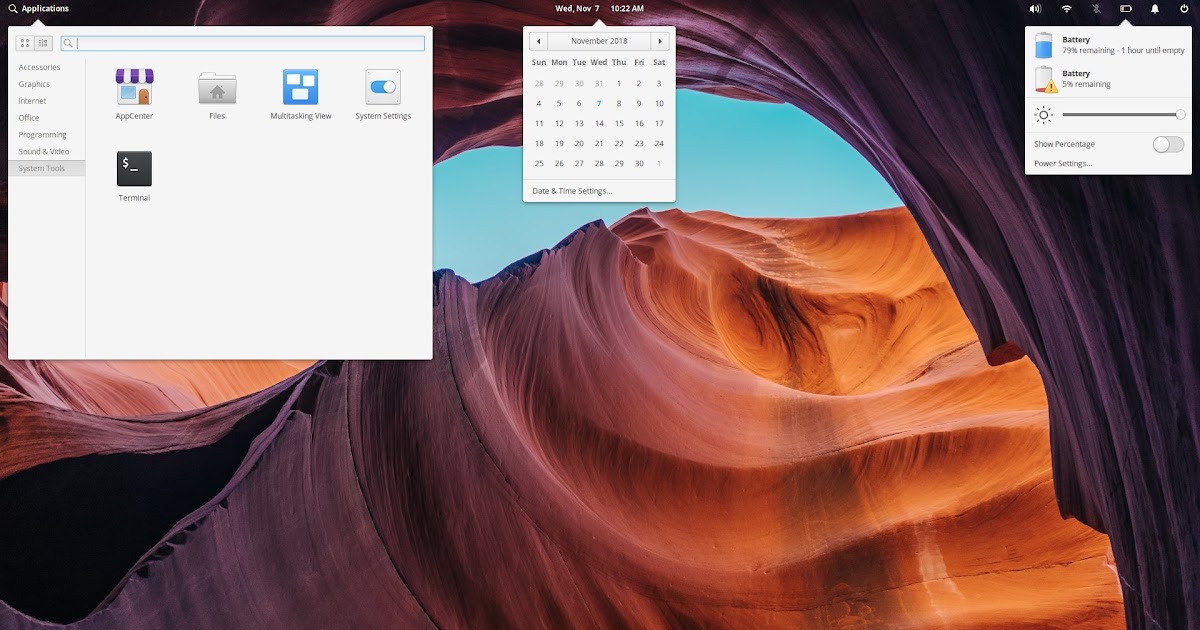The image size is (1200, 630).
Task: Open the notifications bell indicator
Action: pos(1155,8)
